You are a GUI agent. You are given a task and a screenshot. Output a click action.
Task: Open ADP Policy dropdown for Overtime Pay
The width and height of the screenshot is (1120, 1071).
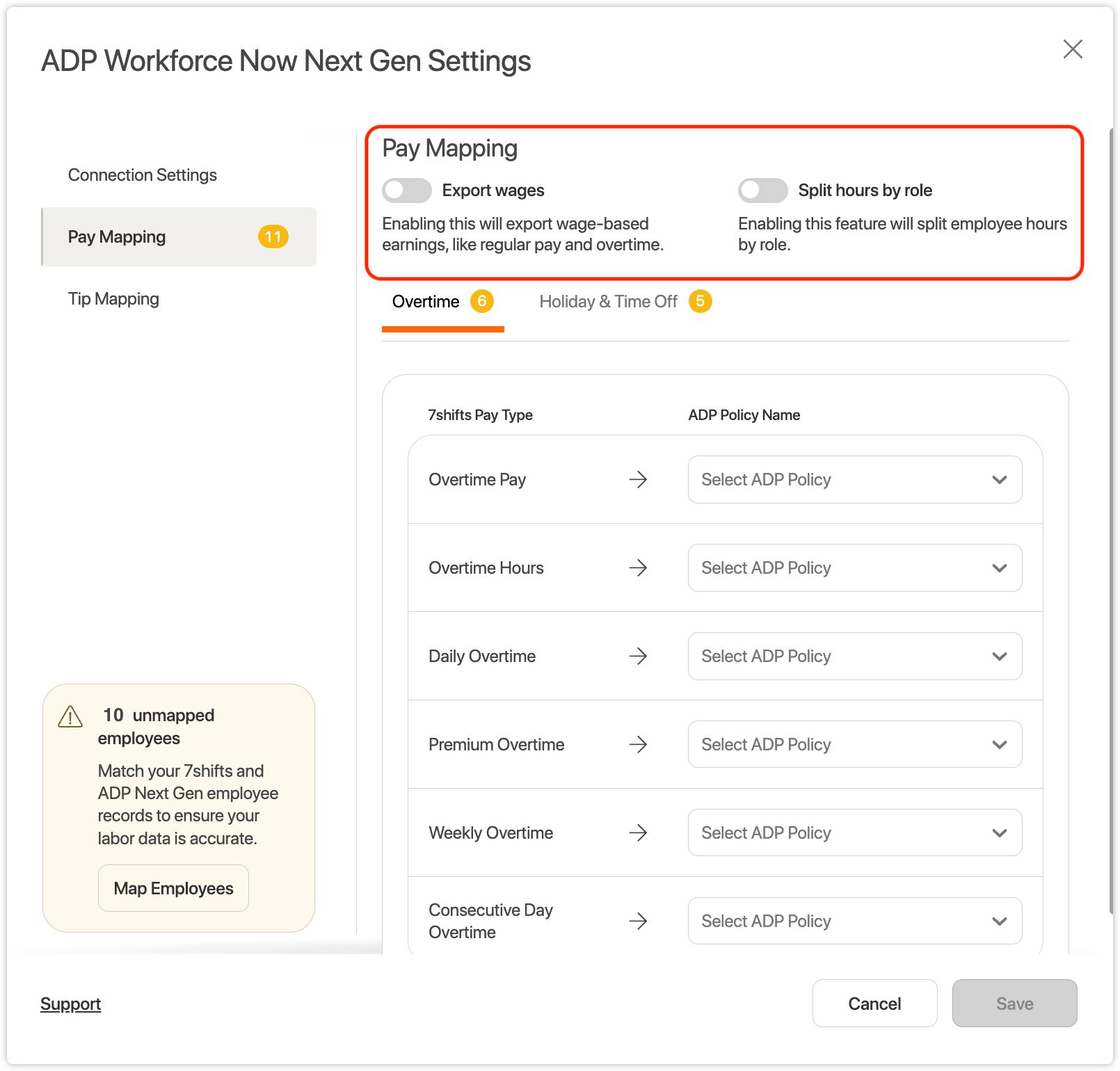click(x=854, y=480)
